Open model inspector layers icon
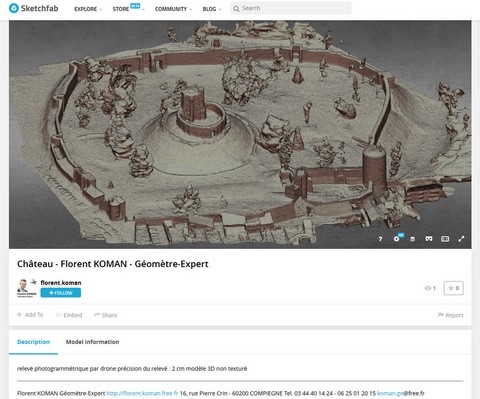The height and width of the screenshot is (399, 480). (x=412, y=239)
